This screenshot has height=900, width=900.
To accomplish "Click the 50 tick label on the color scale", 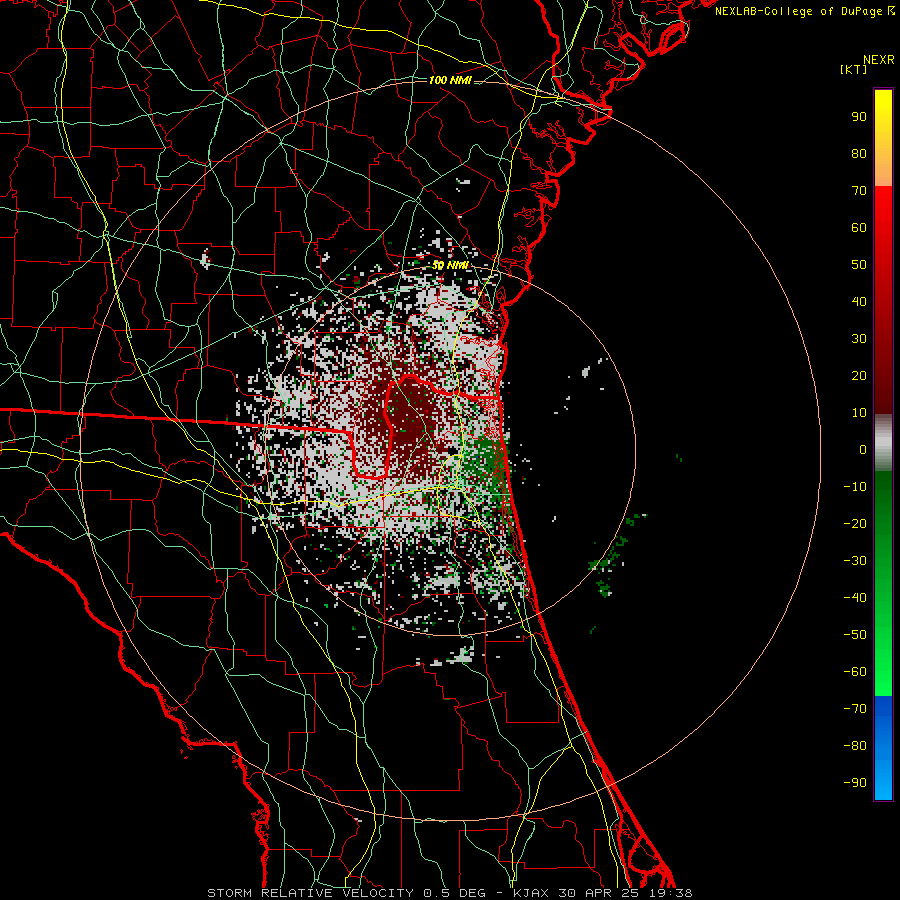I will 859,265.
